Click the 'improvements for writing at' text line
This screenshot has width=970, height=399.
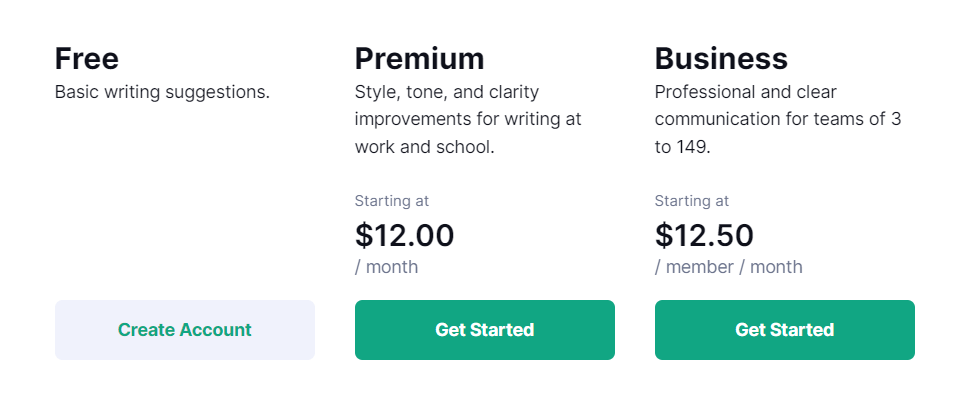point(468,119)
